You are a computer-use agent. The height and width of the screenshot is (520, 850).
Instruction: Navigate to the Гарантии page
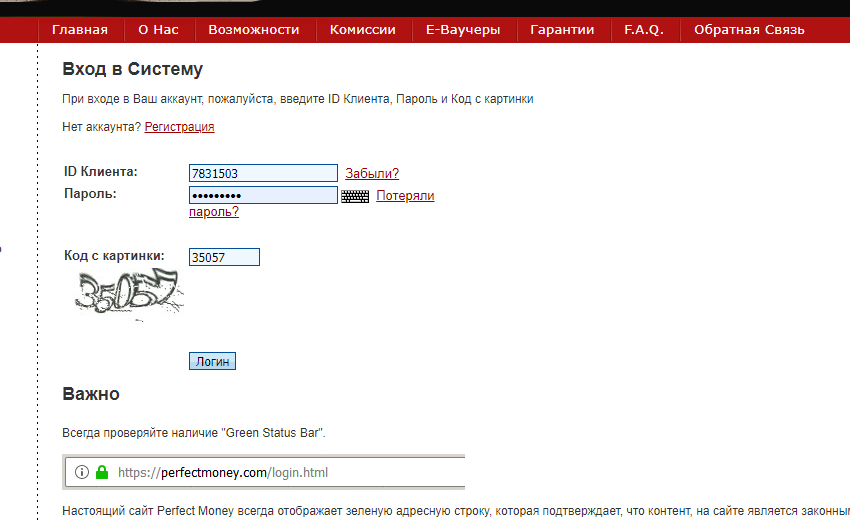pyautogui.click(x=562, y=30)
